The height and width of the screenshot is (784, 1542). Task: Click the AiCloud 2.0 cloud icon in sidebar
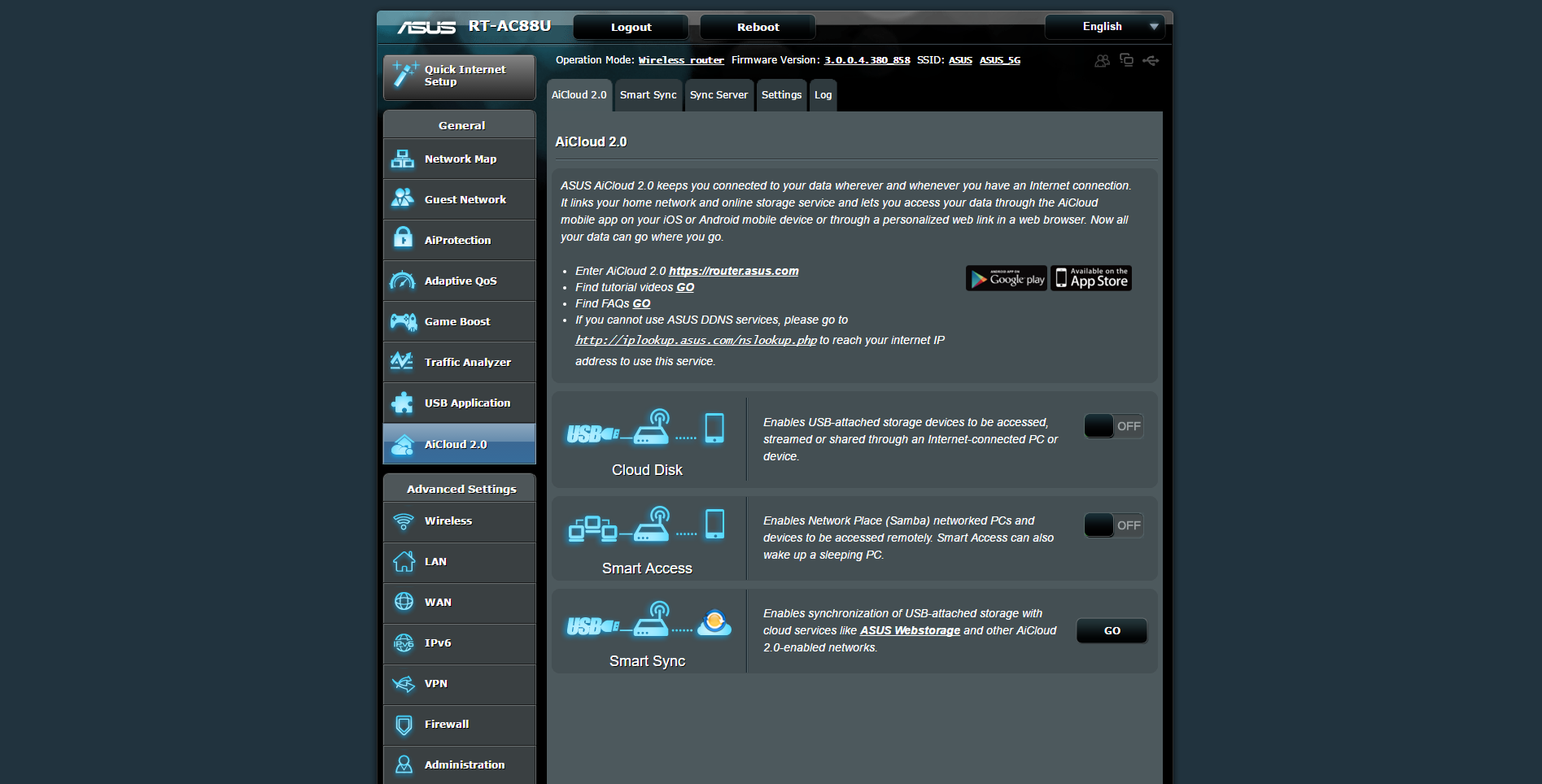tap(403, 445)
